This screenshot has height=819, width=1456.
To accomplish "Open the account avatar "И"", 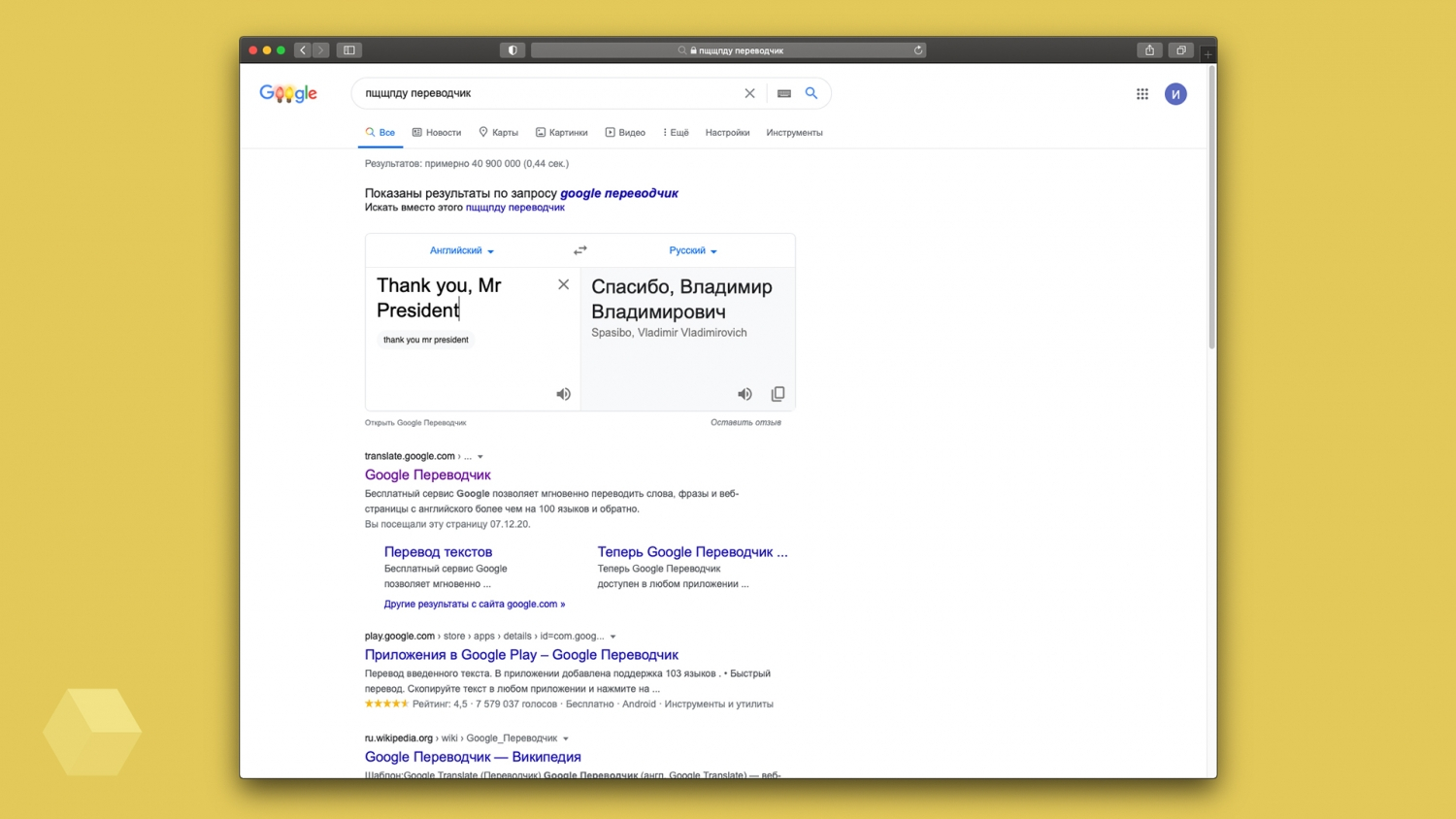I will tap(1175, 94).
